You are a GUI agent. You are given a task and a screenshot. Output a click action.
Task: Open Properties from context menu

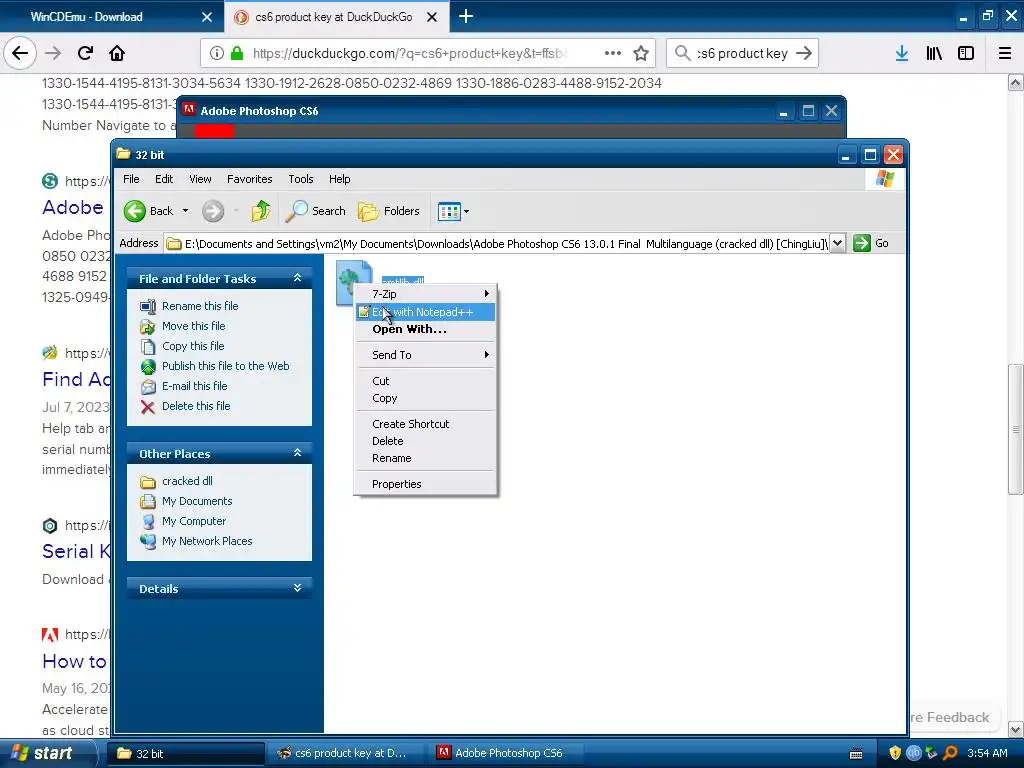click(x=426, y=484)
